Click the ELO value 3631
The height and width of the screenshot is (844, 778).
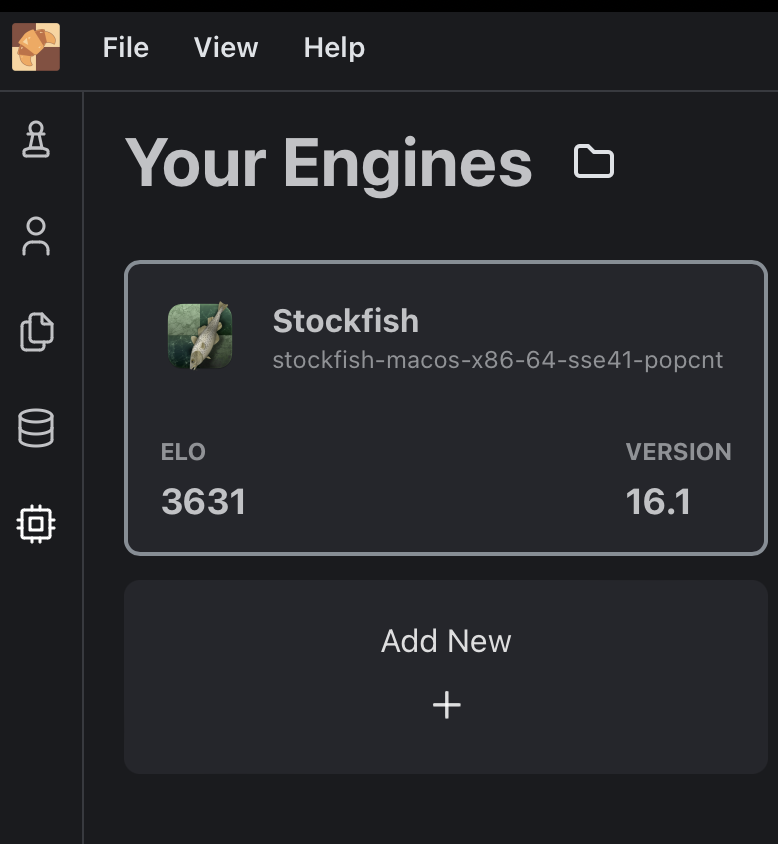[204, 501]
